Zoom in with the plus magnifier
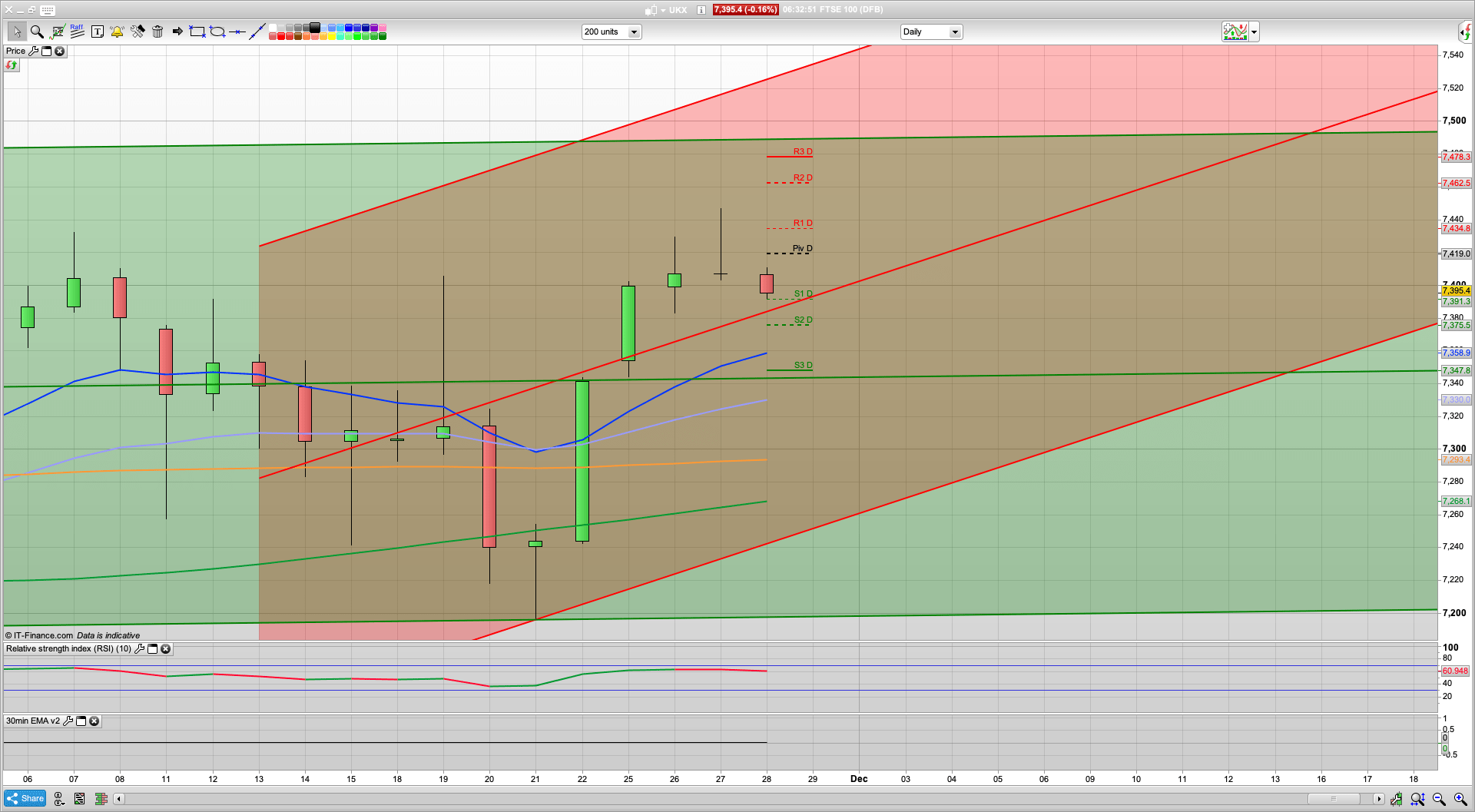This screenshot has width=1475, height=812. click(x=1460, y=799)
